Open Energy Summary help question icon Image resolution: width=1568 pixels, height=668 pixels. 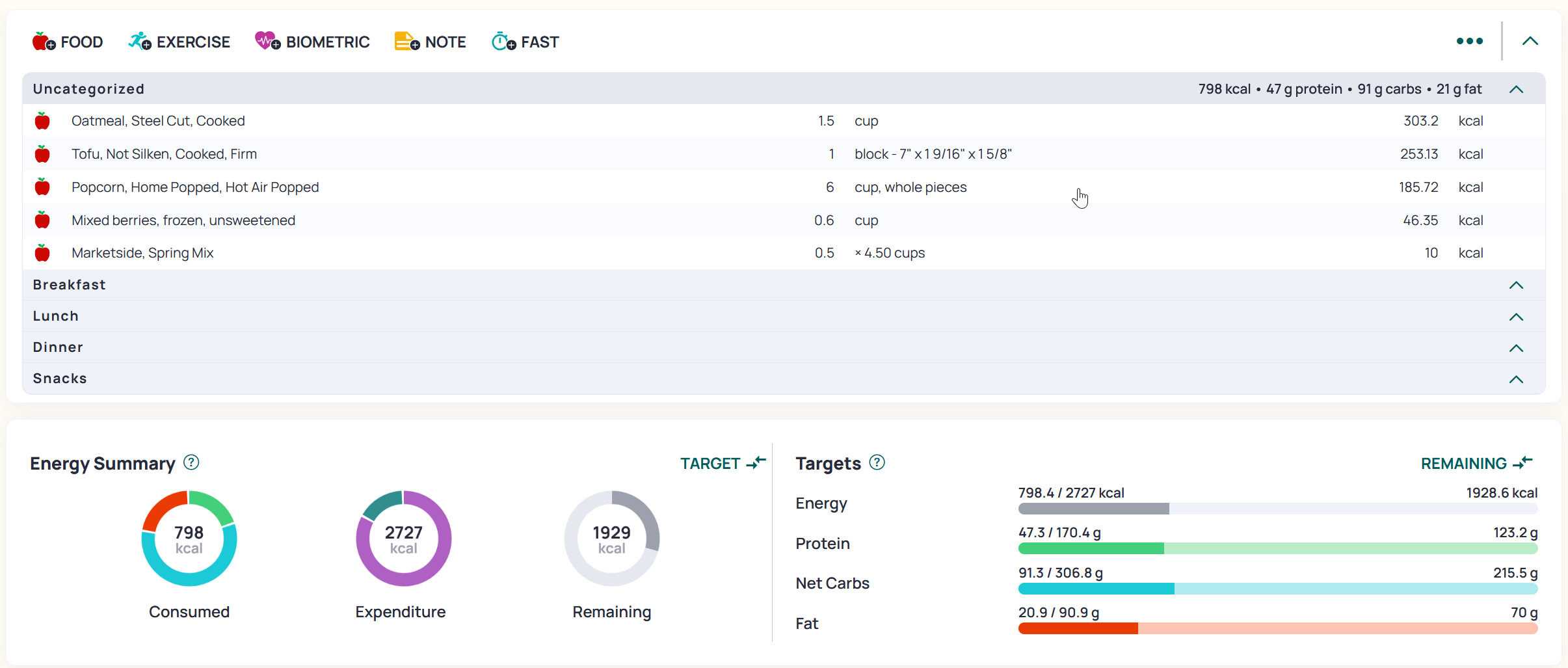[191, 462]
